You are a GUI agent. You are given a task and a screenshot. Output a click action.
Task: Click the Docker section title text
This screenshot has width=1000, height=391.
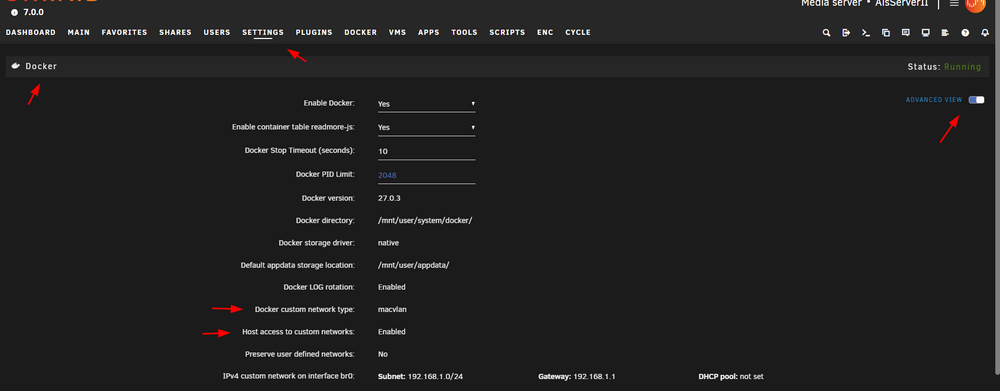pos(41,66)
